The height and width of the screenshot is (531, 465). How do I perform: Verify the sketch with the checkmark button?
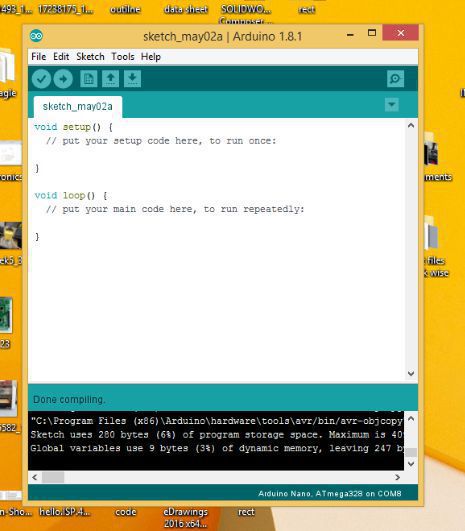(41, 79)
